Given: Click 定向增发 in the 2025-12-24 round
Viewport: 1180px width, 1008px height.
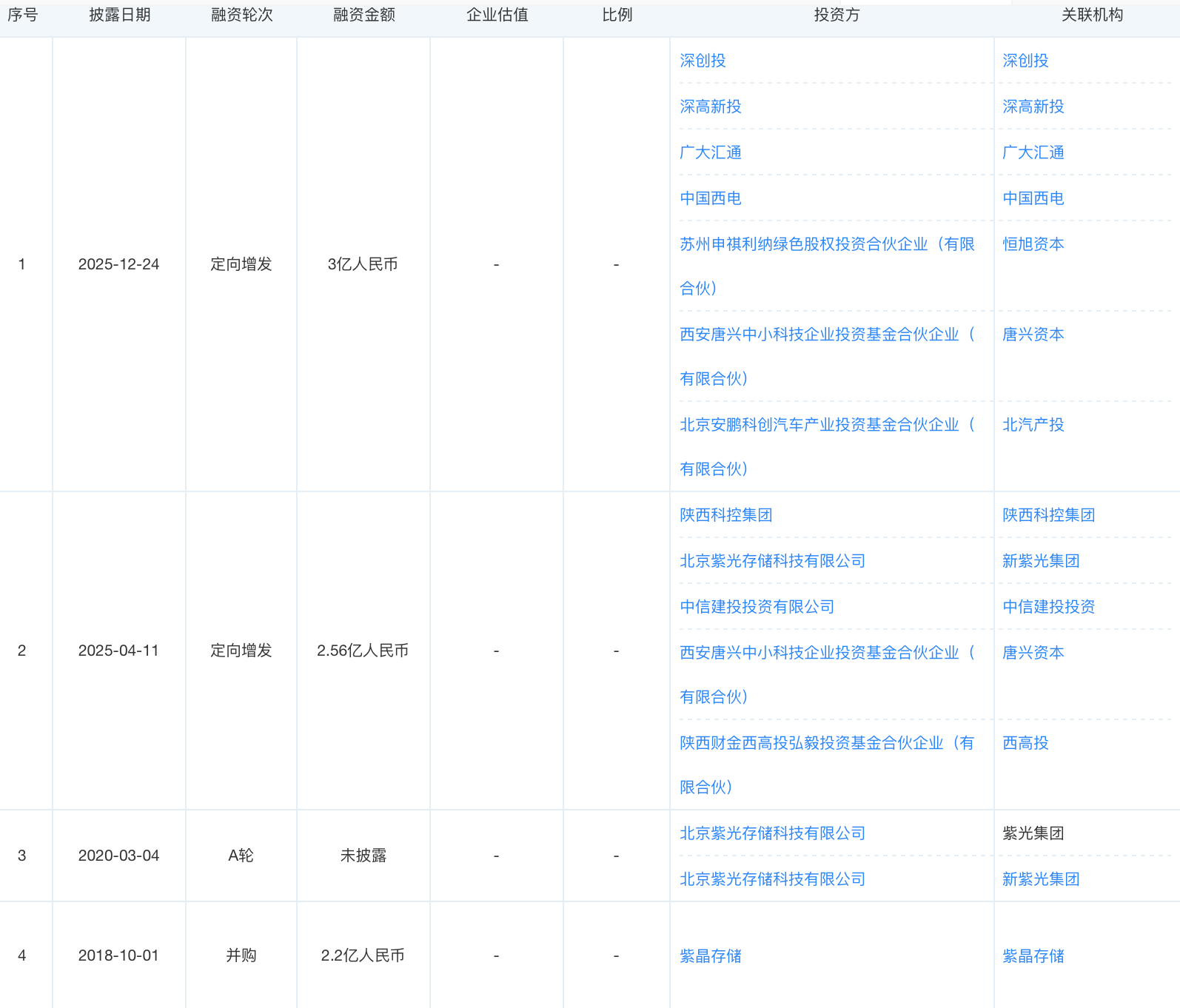Looking at the screenshot, I should [241, 264].
